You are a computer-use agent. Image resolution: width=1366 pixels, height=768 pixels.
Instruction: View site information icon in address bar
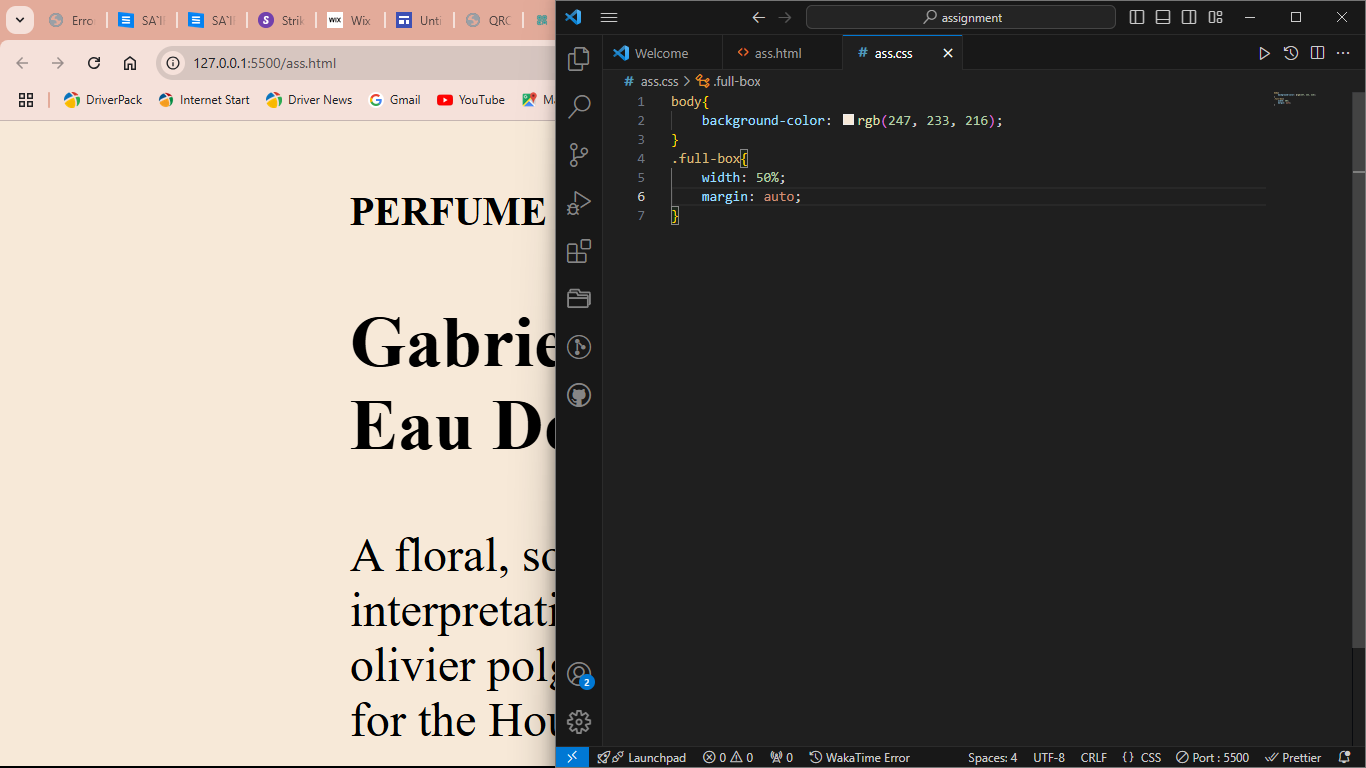pos(173,63)
